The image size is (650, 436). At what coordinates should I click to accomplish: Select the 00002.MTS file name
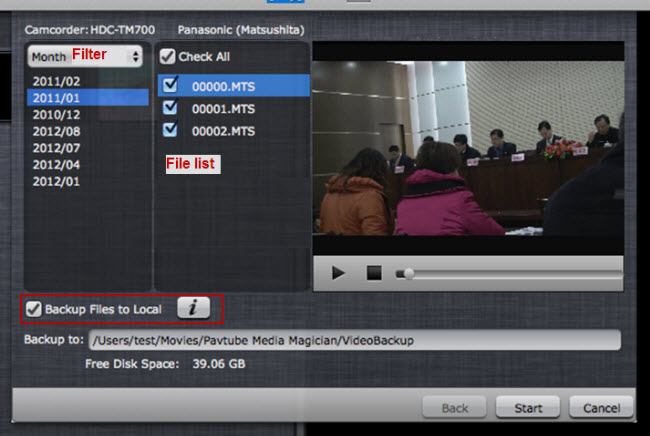(223, 131)
